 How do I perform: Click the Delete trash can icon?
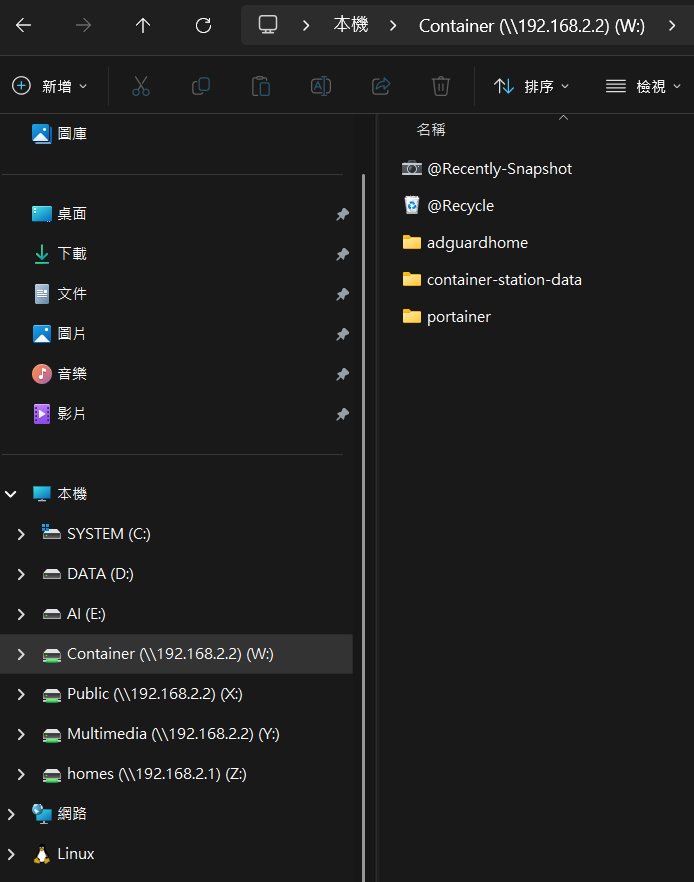pos(440,86)
